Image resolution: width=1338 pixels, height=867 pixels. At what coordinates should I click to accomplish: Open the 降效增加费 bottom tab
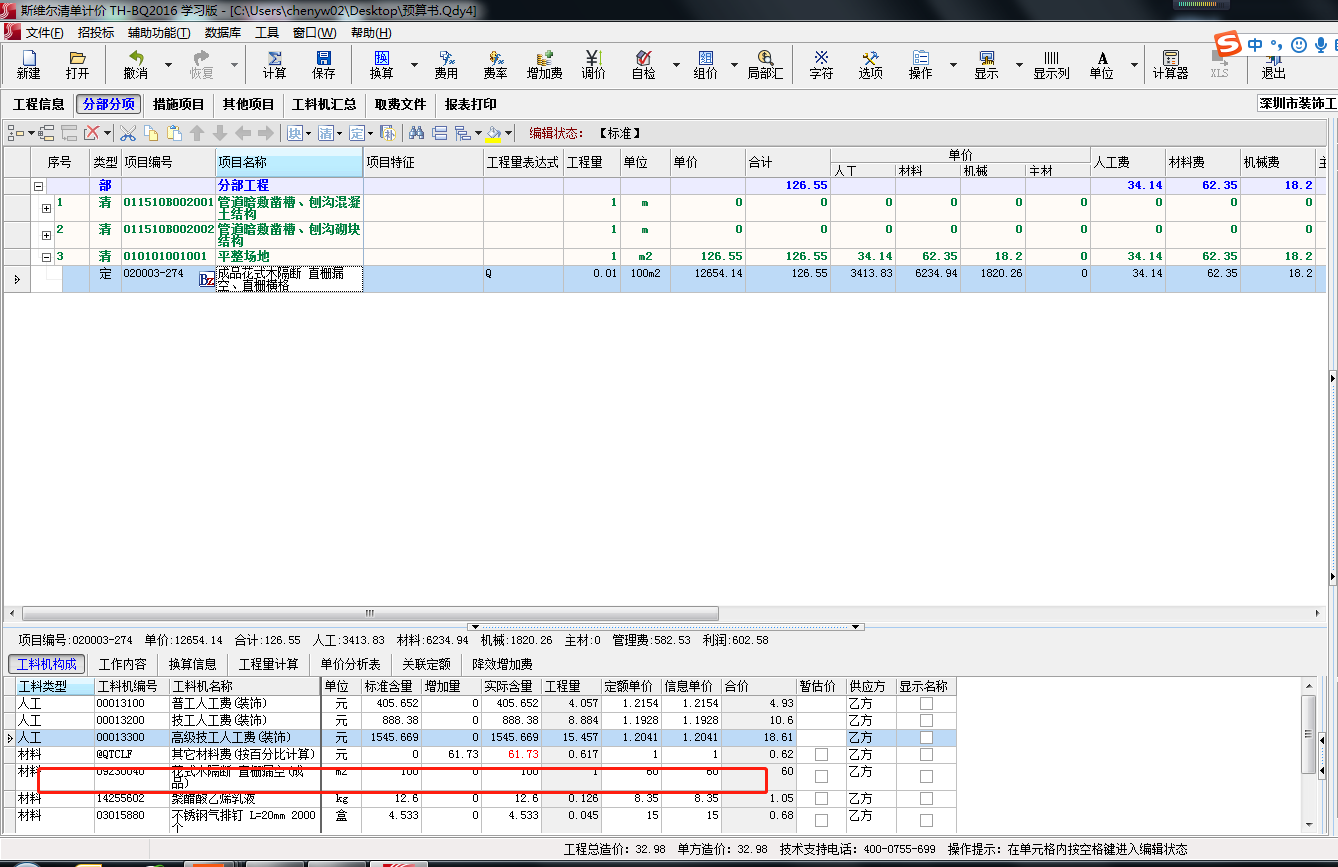502,664
